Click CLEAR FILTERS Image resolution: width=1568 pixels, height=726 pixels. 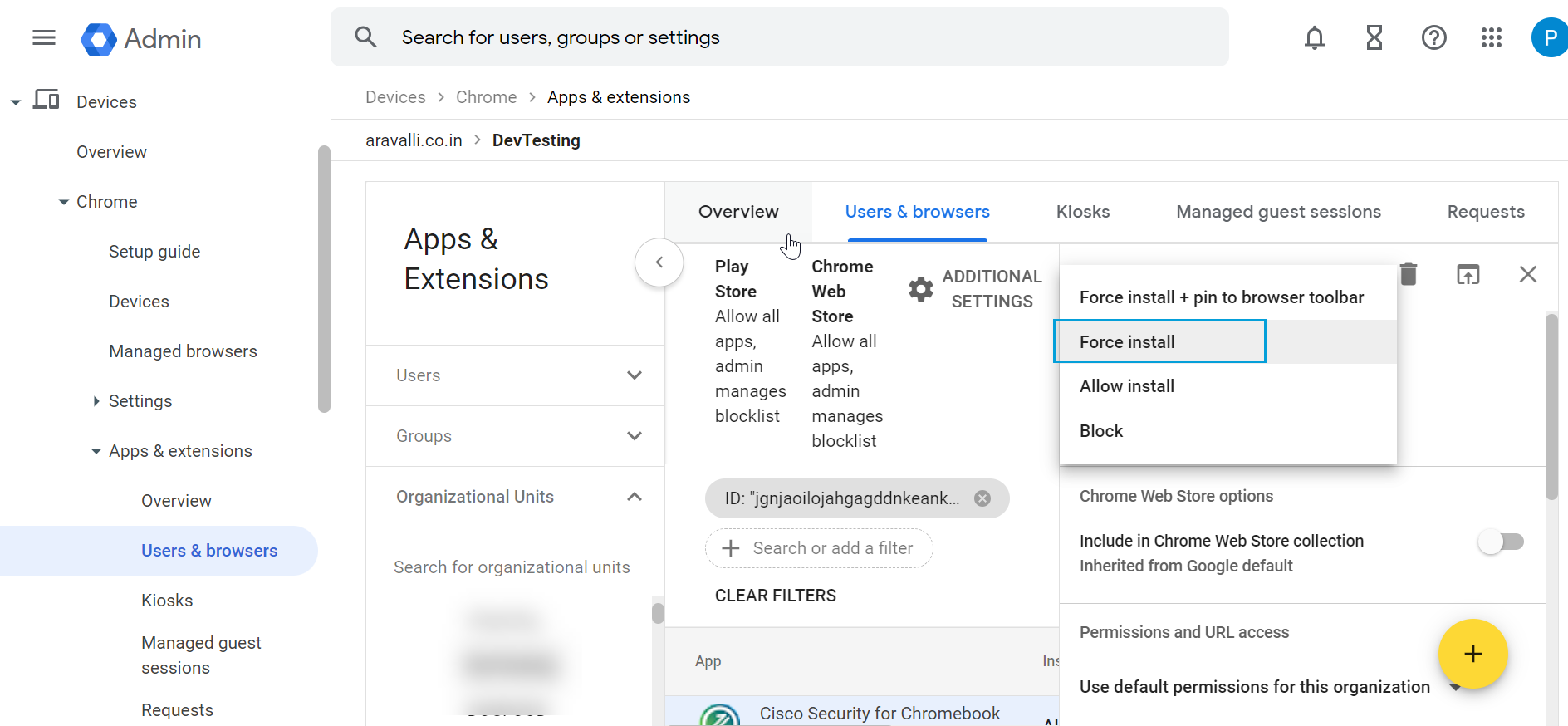(776, 596)
